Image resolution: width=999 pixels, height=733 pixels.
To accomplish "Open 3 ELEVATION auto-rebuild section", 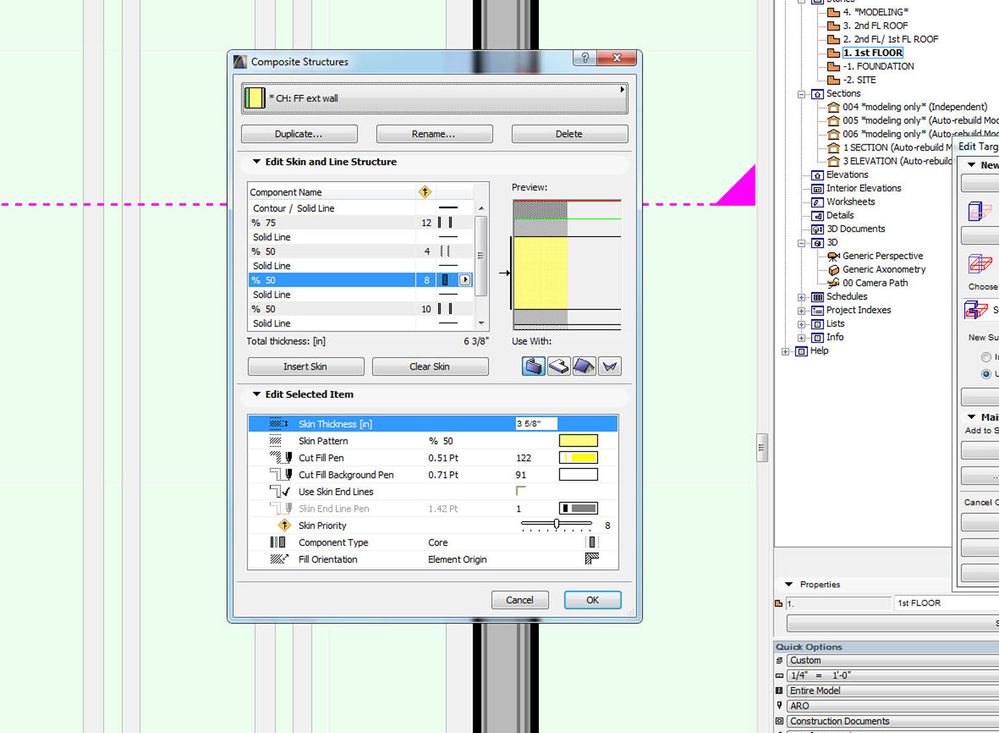I will (897, 161).
